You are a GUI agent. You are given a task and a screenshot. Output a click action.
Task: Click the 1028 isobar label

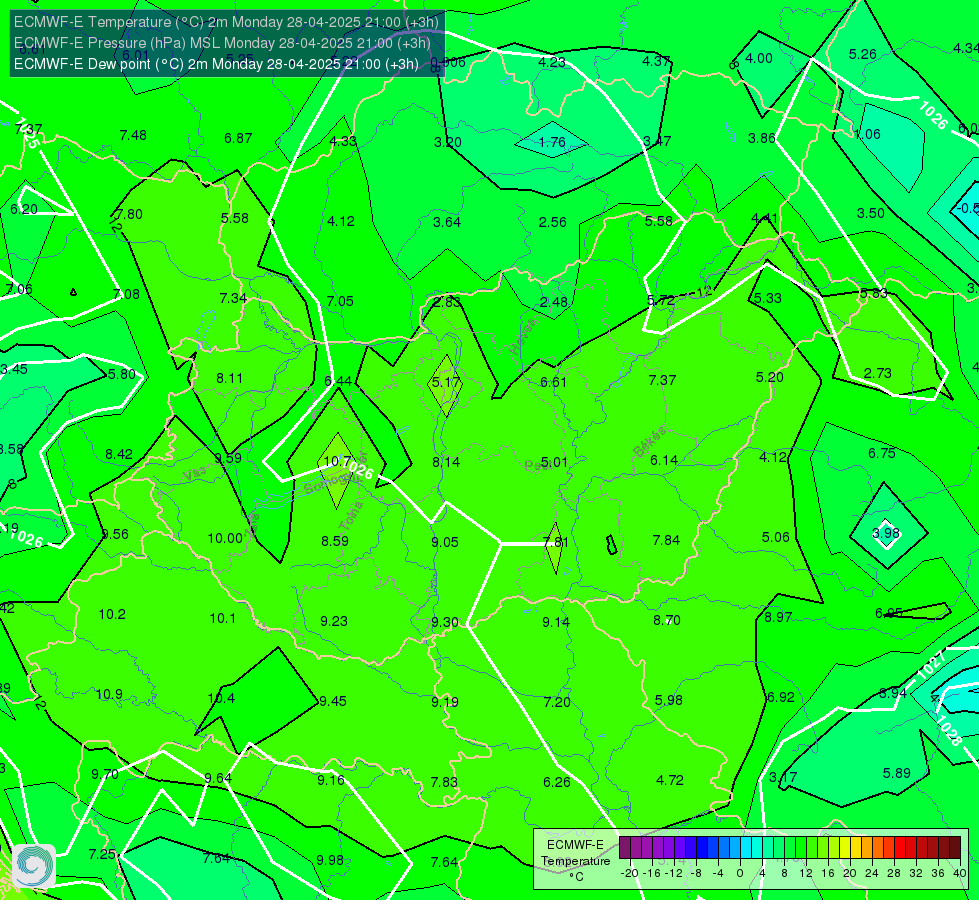point(948,730)
